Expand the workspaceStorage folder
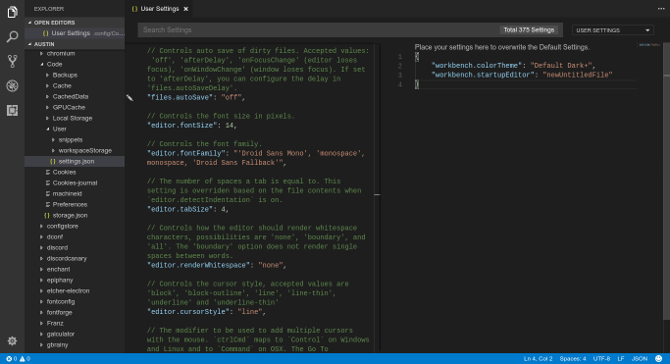Screen dimensions: 670x364 (x=75, y=150)
